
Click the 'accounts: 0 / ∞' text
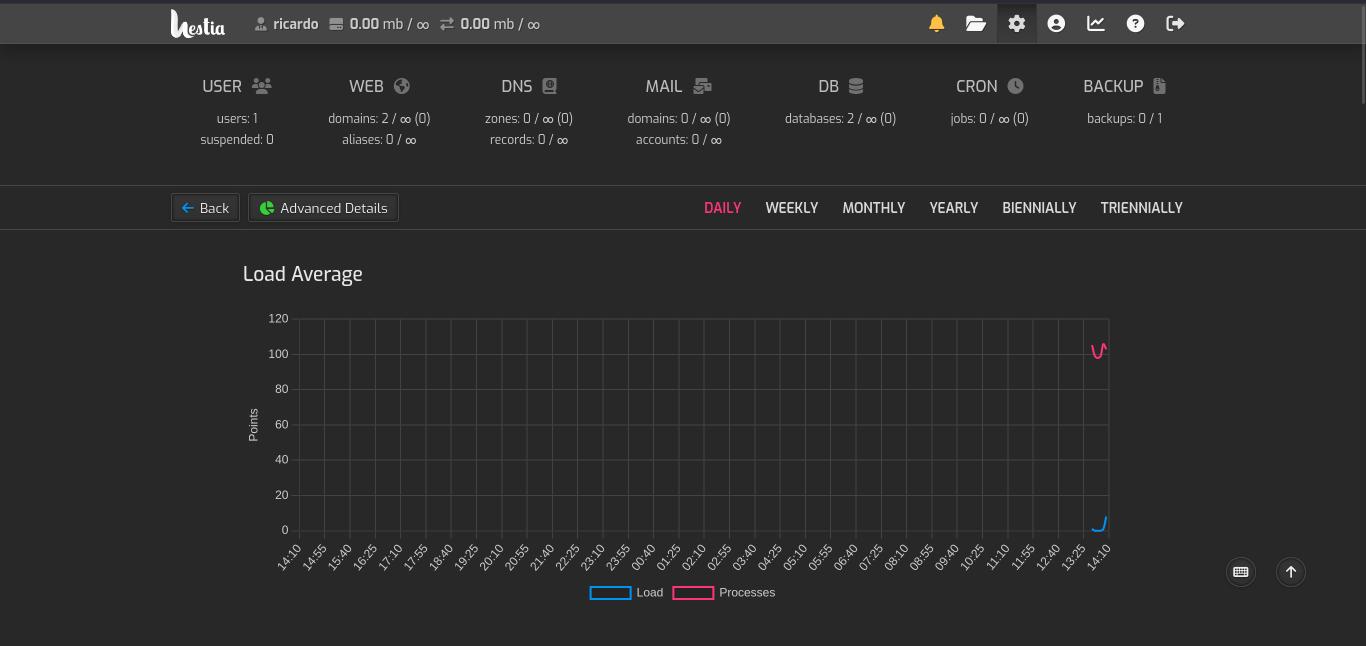679,139
